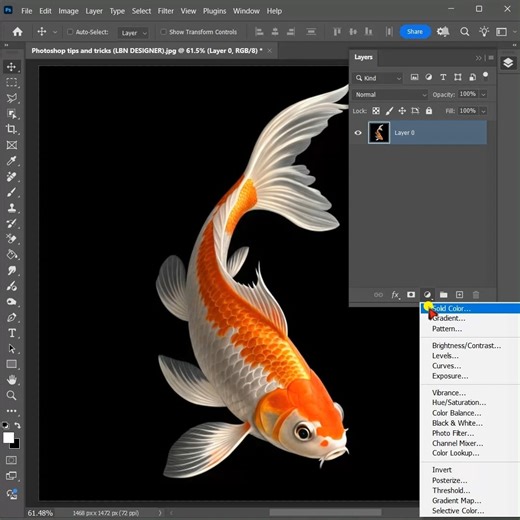Open Layers panel options menu
This screenshot has height=520, width=520.
click(x=491, y=58)
